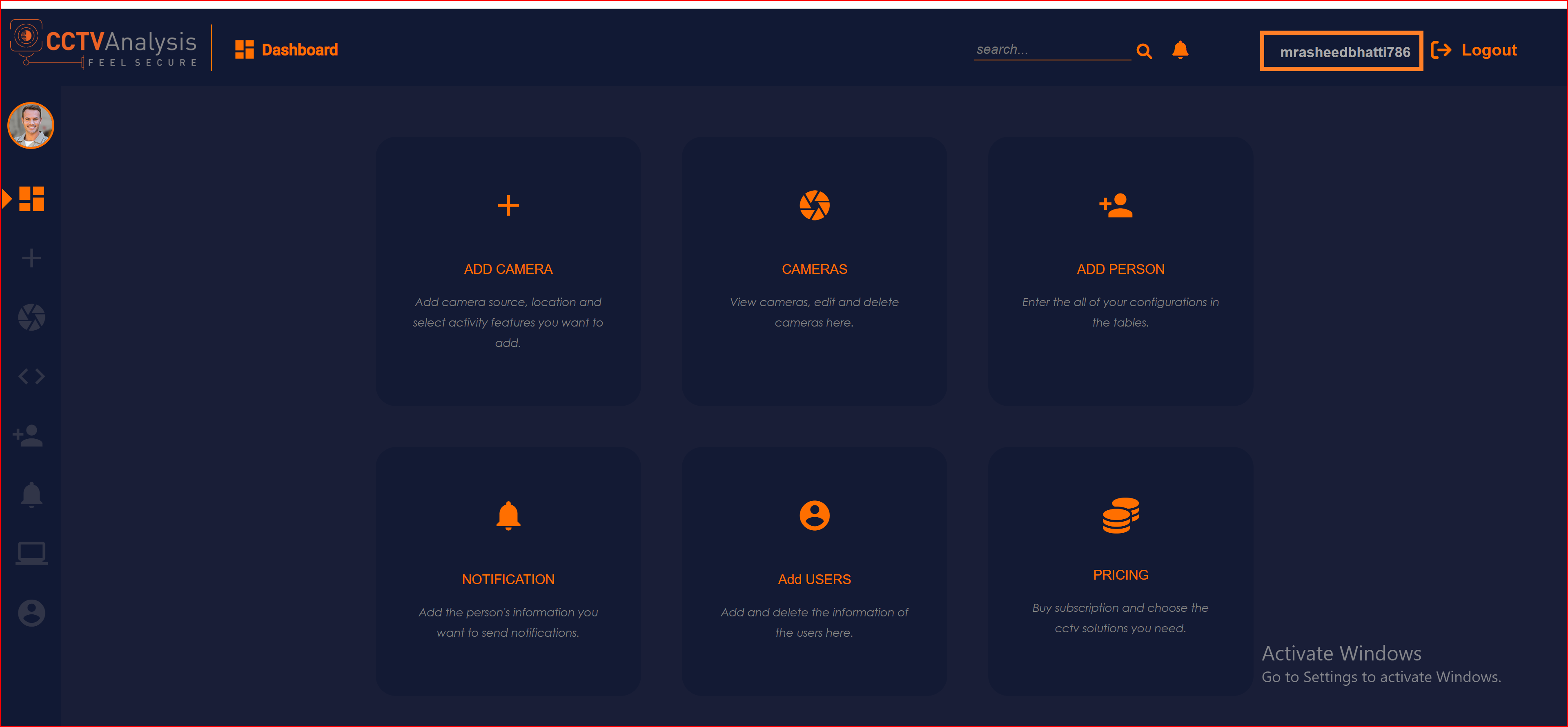
Task: Select the sidebar dashboard grid icon
Action: click(x=32, y=199)
